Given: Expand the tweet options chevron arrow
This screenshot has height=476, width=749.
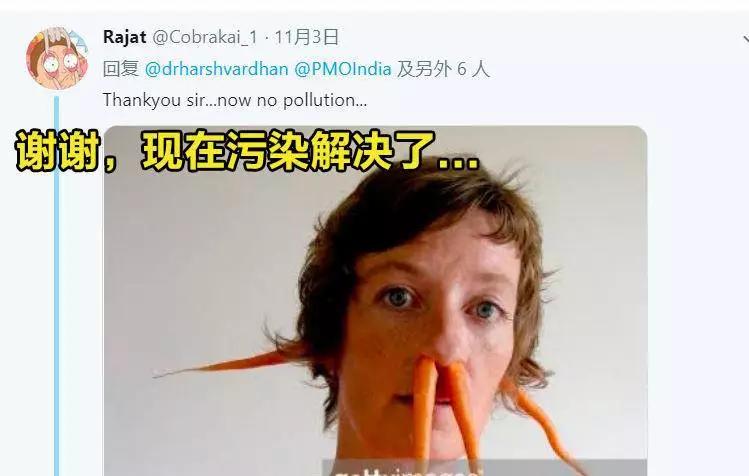Looking at the screenshot, I should click(x=745, y=39).
